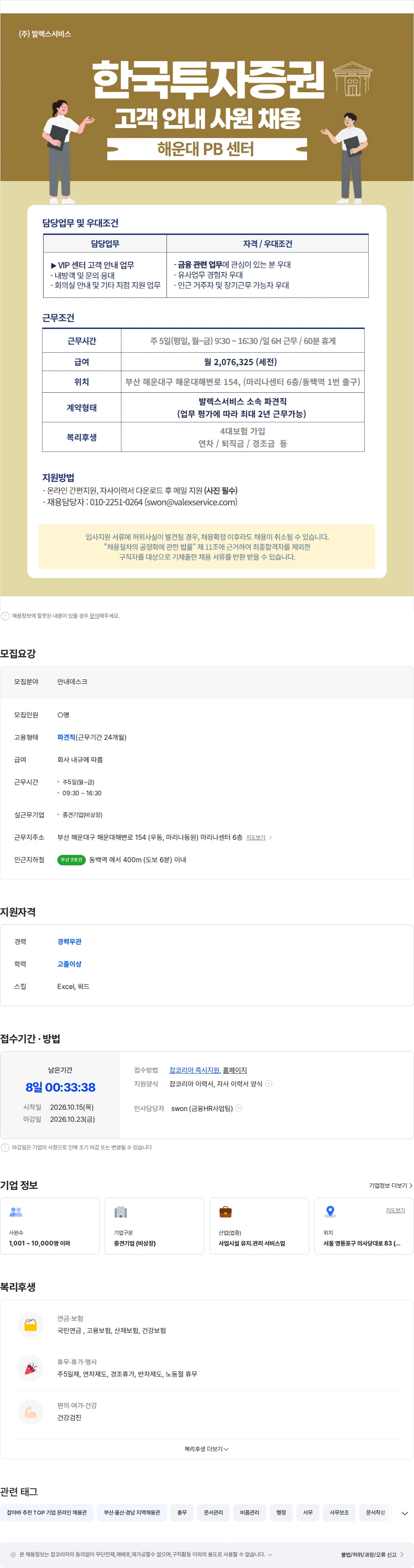The image size is (414, 1568).
Task: Click the info icon beside 채용정보에 잘못된 내용
Action: coord(6,615)
